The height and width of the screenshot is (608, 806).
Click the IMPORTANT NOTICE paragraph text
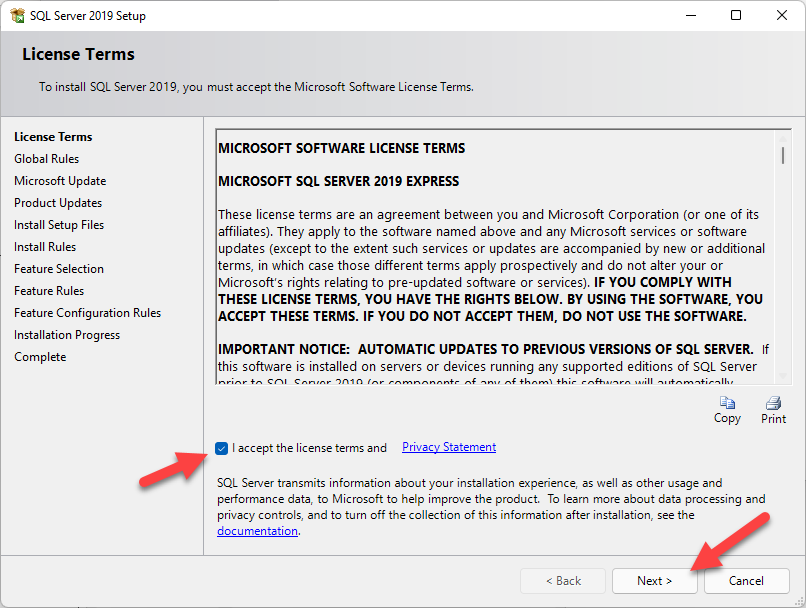(493, 365)
